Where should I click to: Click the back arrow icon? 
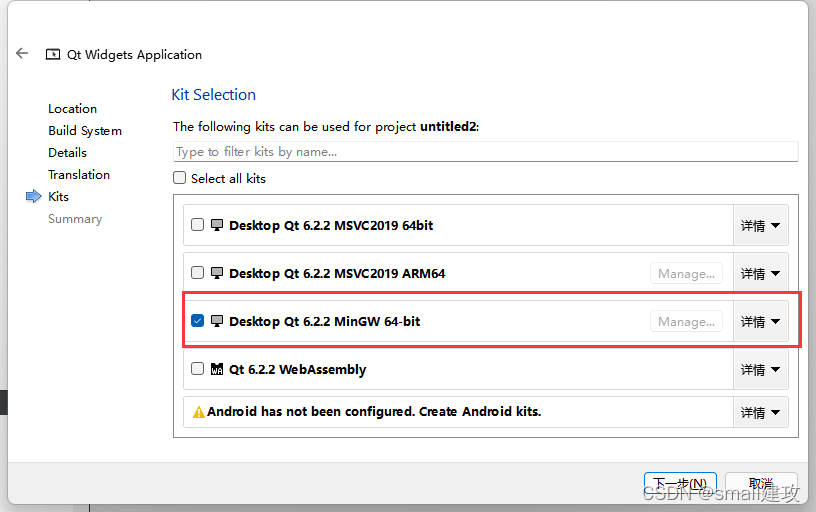coord(22,53)
